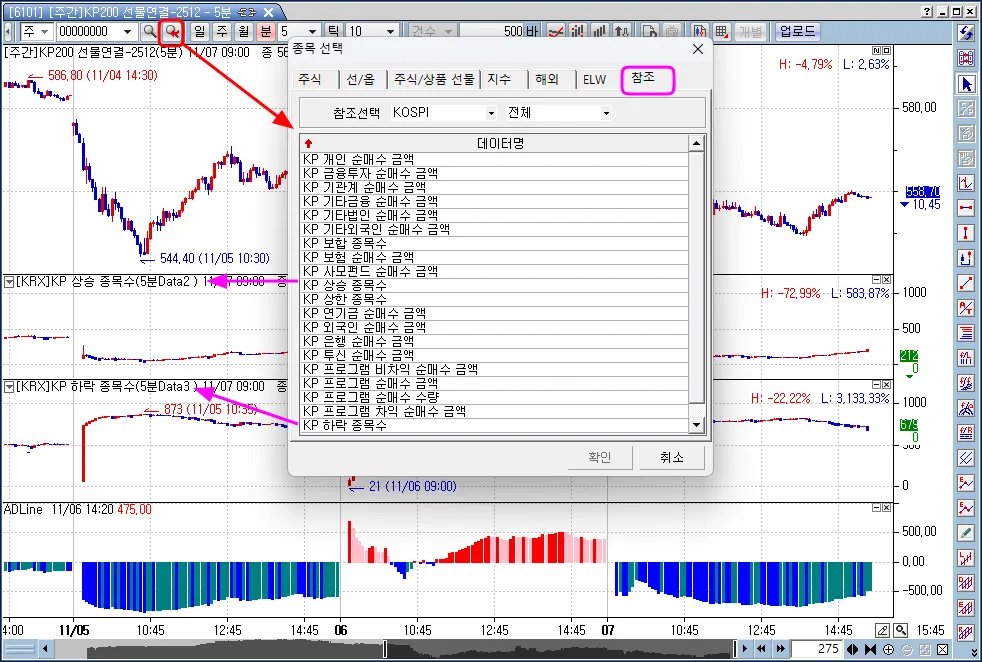
Task: Minimize the KP 상승 종목수 pane
Action: tap(877, 280)
